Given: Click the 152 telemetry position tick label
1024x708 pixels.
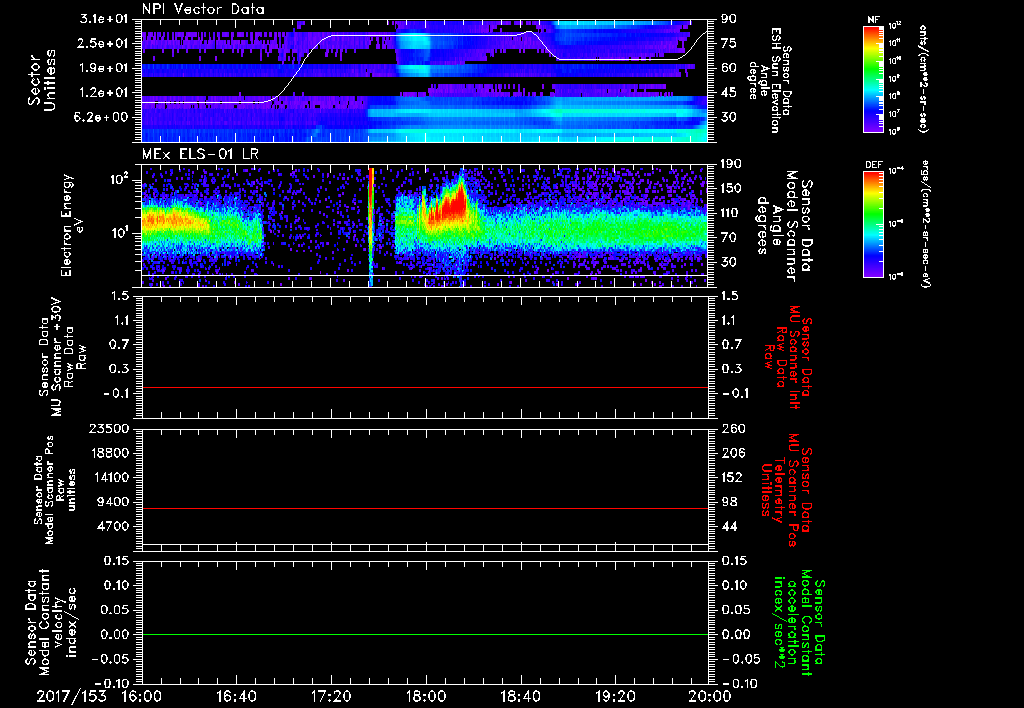Looking at the screenshot, I should (733, 477).
